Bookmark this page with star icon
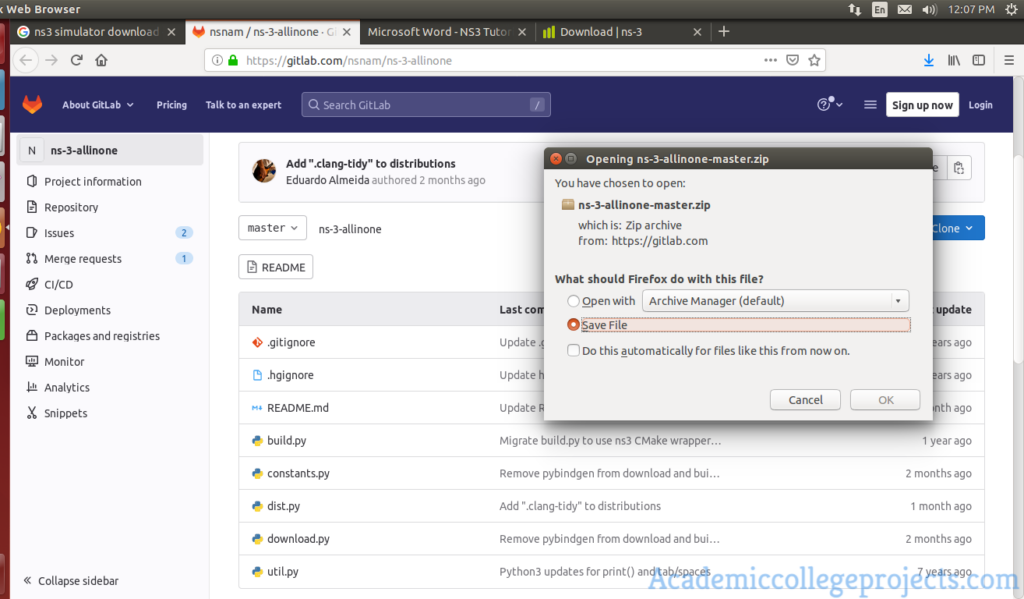 pyautogui.click(x=814, y=60)
